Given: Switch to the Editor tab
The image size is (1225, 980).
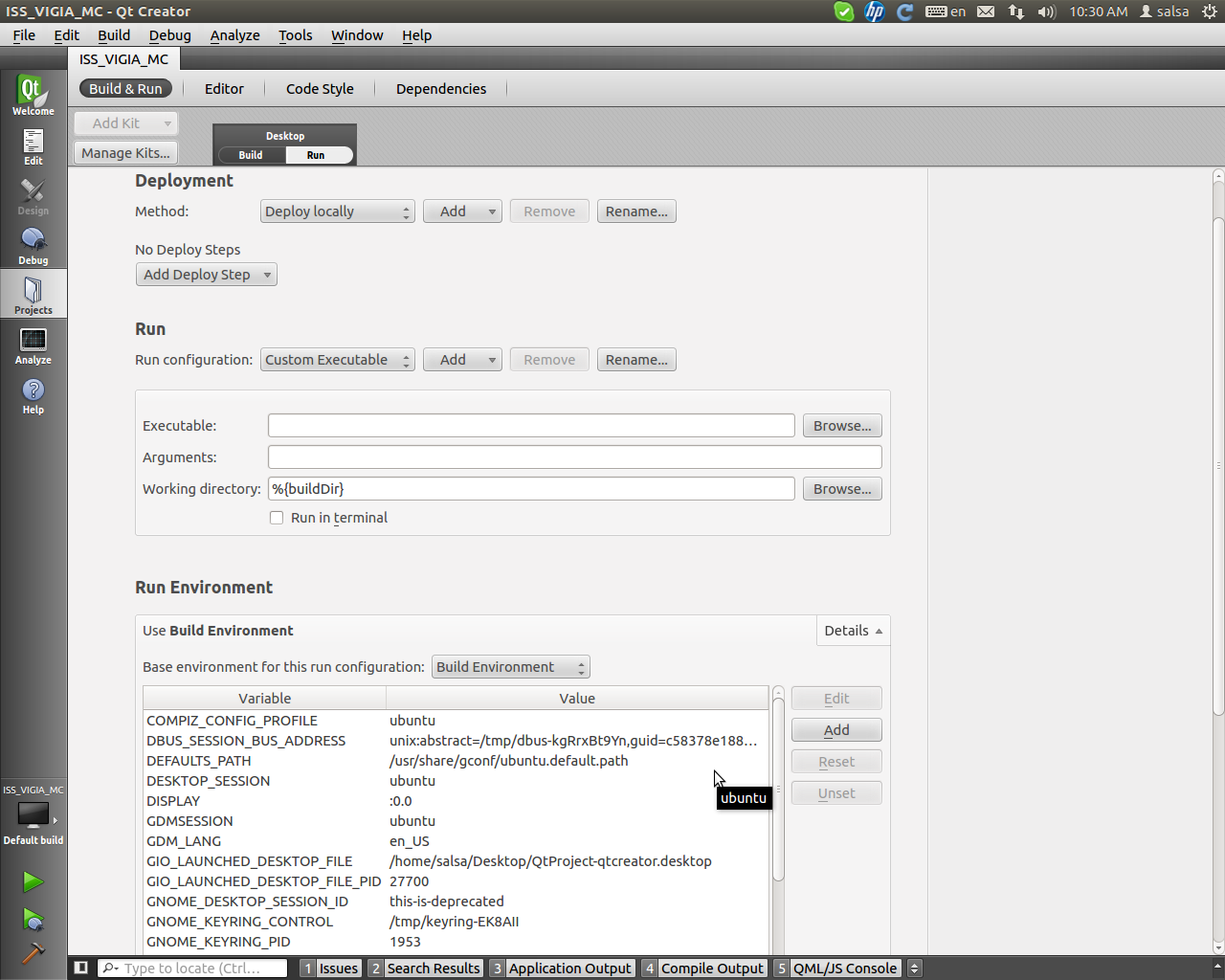Looking at the screenshot, I should pyautogui.click(x=224, y=89).
